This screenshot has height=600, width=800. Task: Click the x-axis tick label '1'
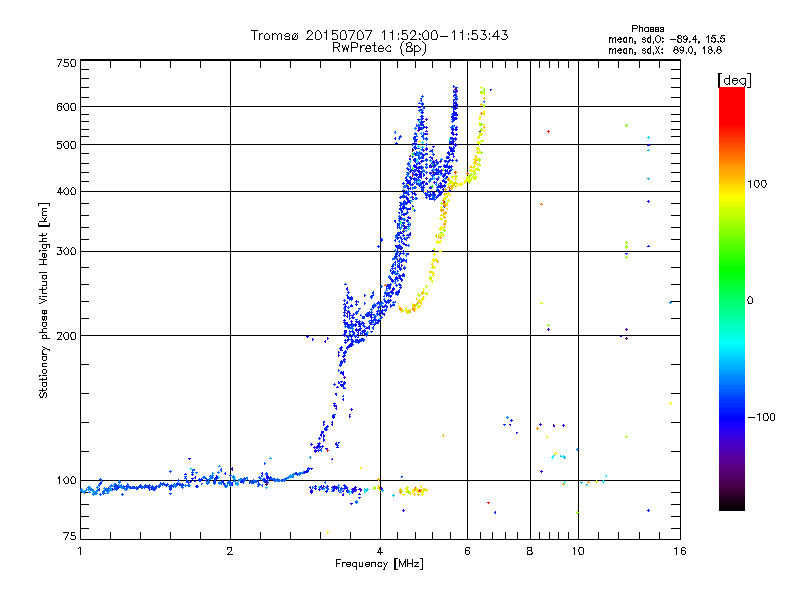click(80, 551)
